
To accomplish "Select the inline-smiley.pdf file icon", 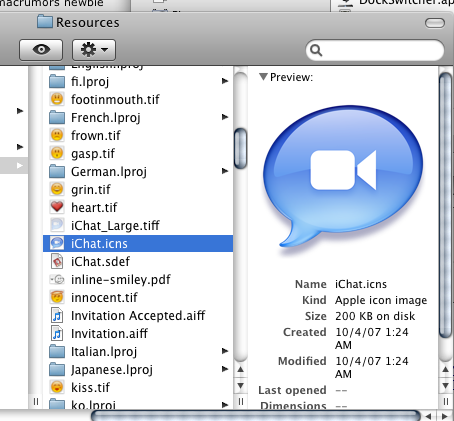I will click(x=57, y=279).
